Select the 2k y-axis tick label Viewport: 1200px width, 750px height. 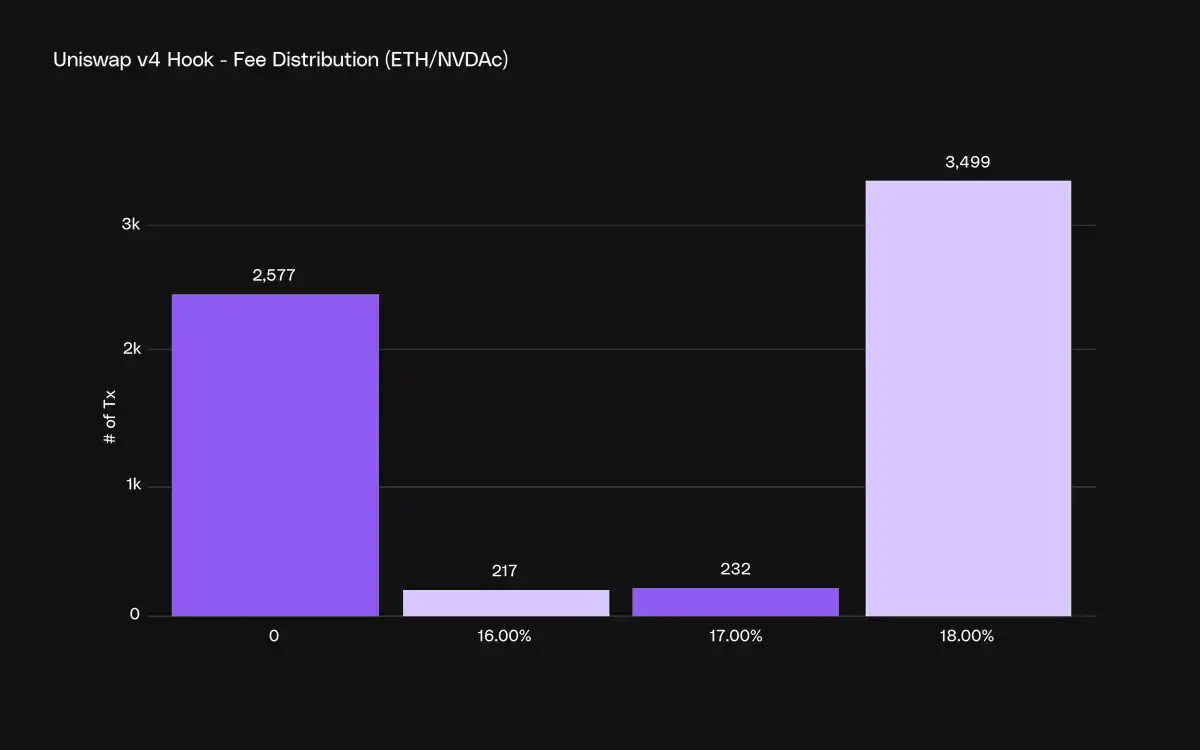tap(130, 349)
